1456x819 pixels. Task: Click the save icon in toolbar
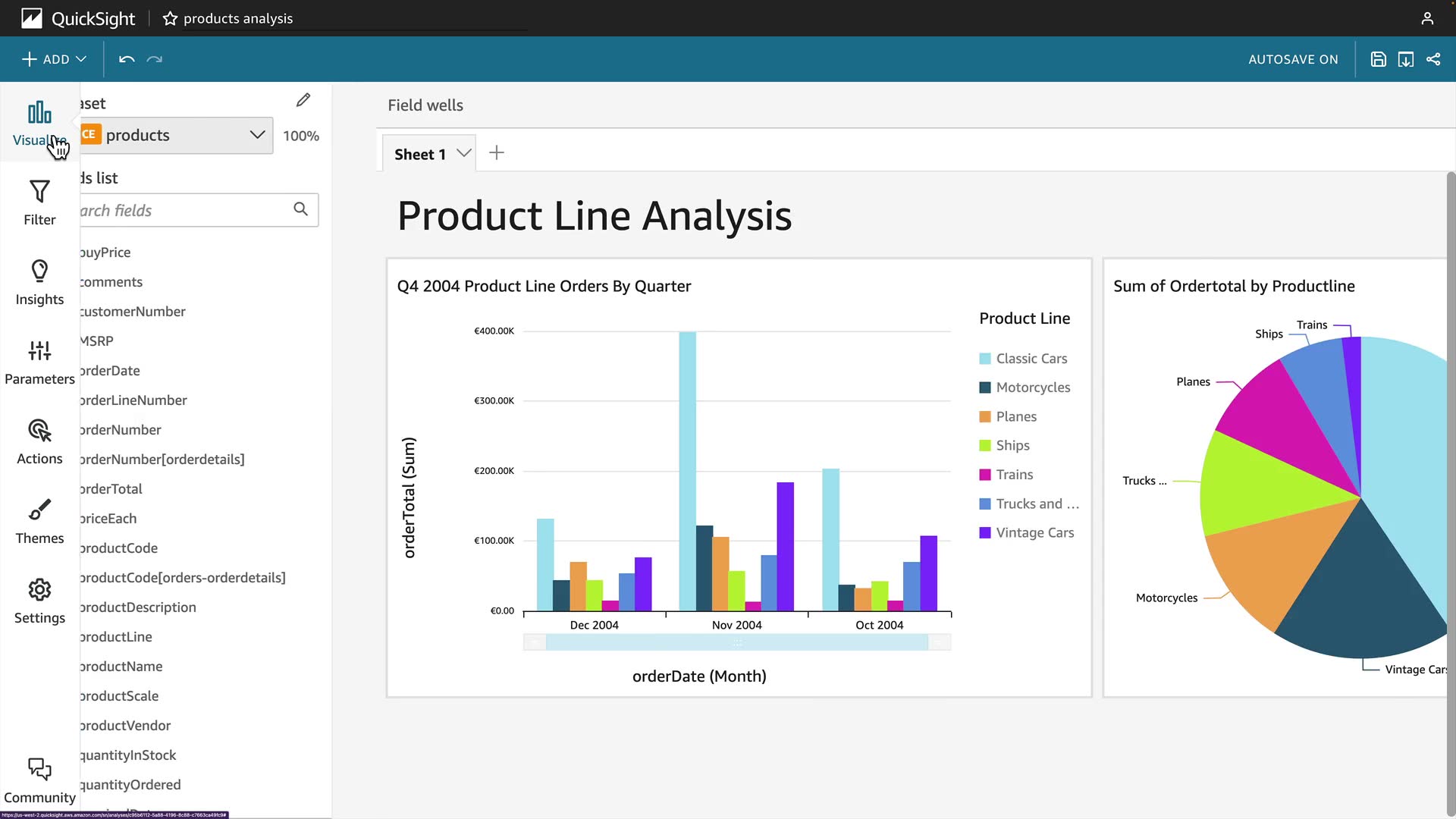tap(1378, 59)
